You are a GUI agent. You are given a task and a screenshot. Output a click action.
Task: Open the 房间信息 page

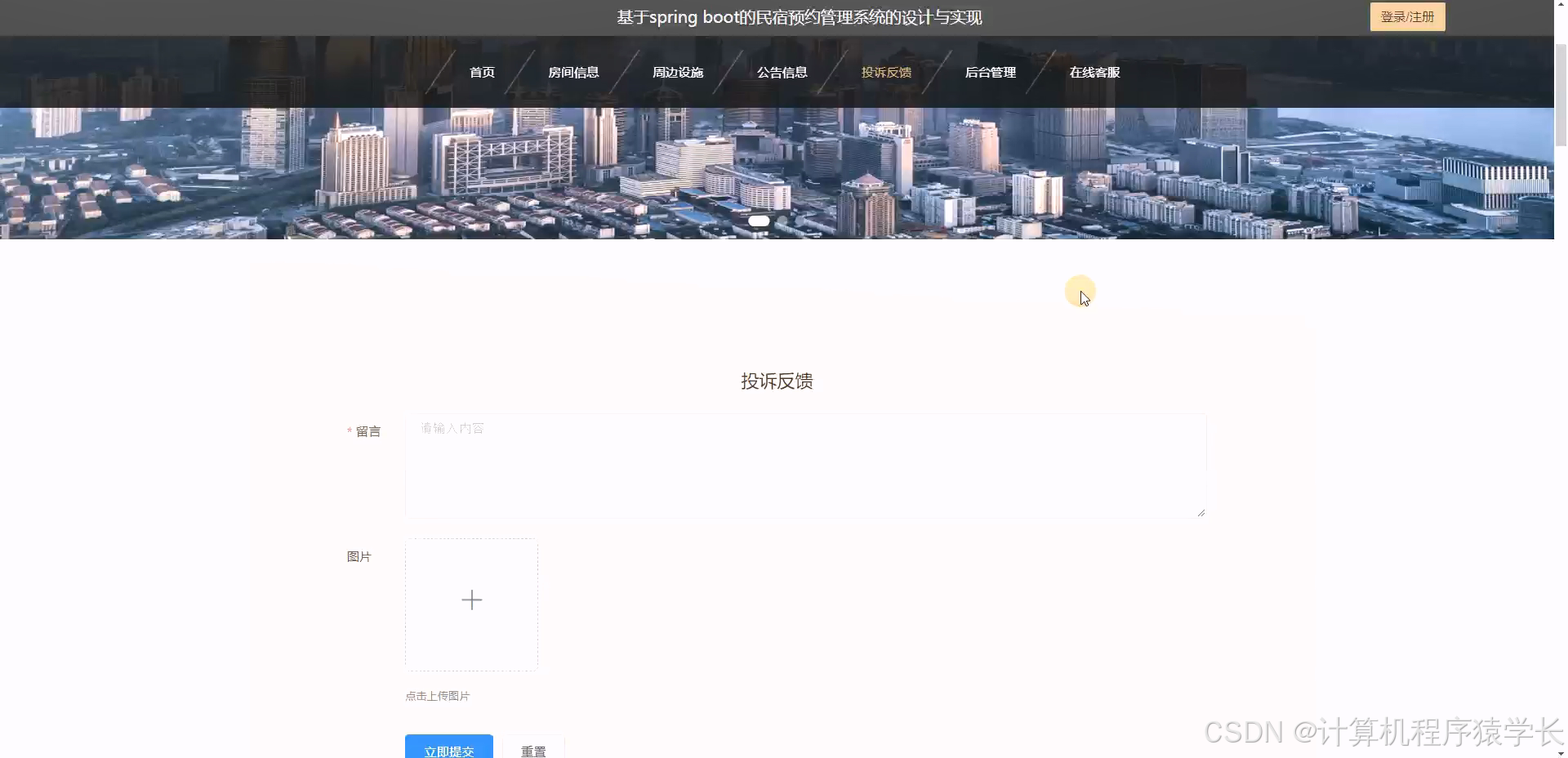coord(575,72)
